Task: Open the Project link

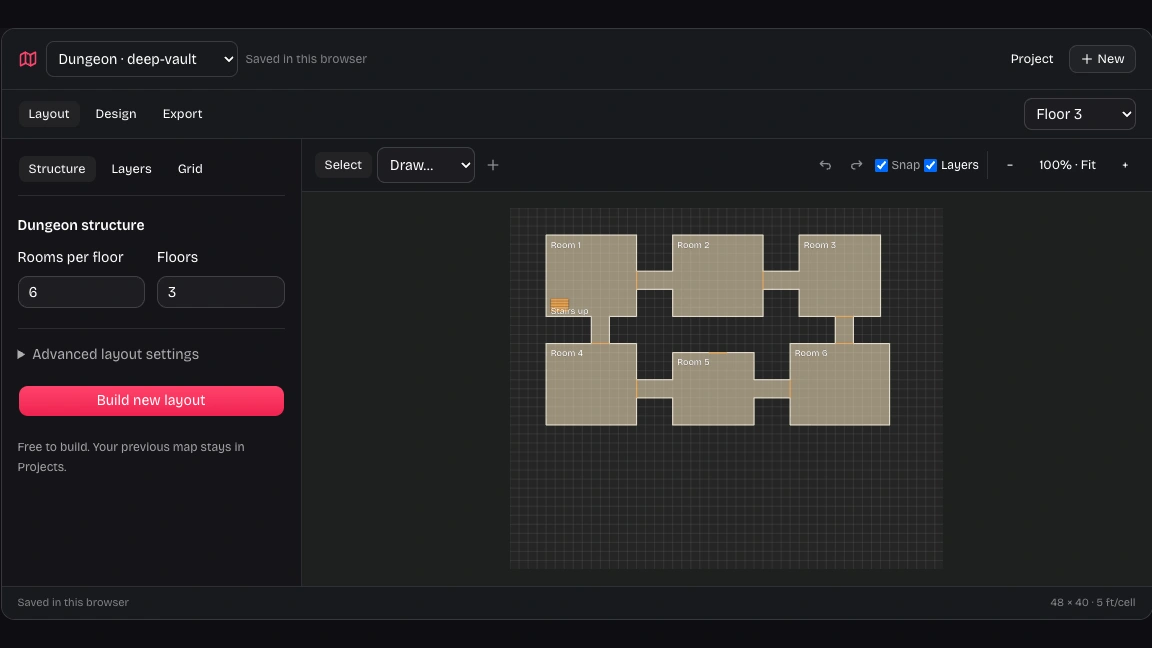Action: (x=1032, y=59)
